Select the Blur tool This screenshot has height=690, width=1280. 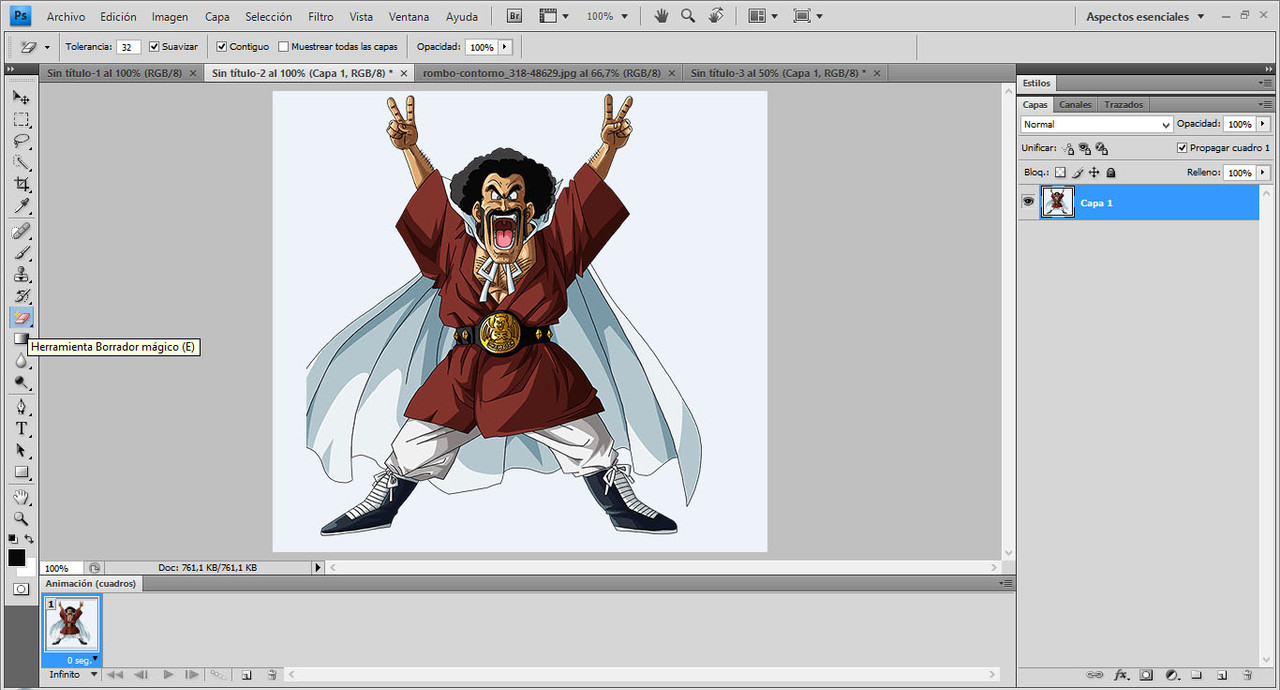tap(21, 361)
